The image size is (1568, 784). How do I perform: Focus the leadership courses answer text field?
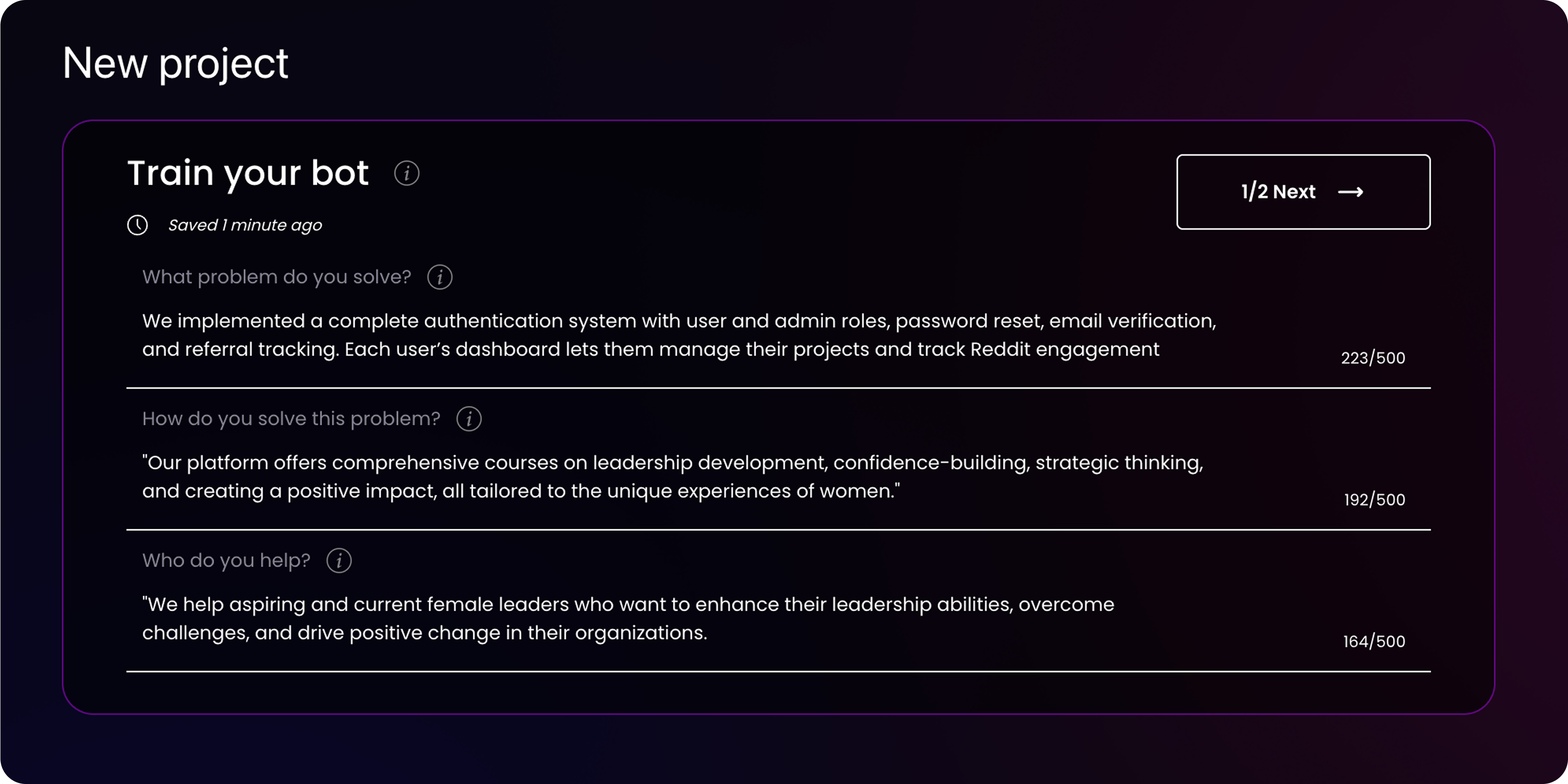coord(672,477)
